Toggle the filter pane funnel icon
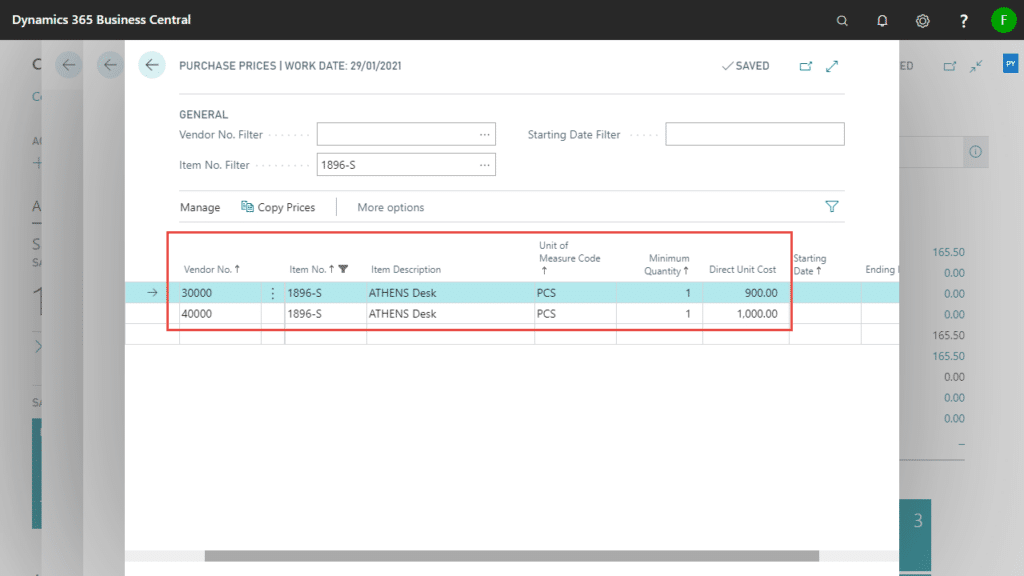The height and width of the screenshot is (576, 1024). (x=831, y=206)
